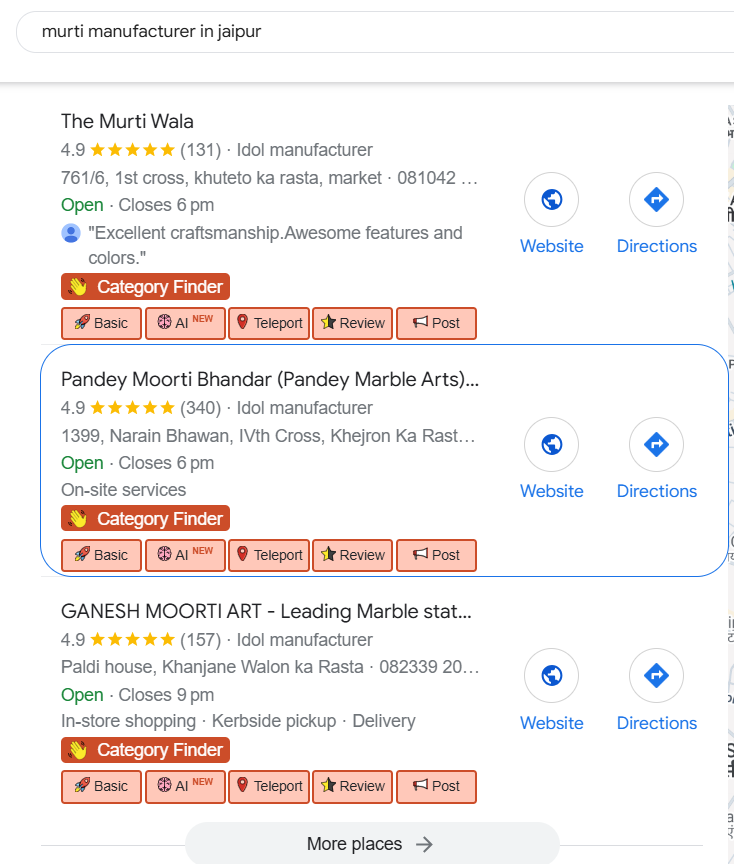Open Pandey Moorti Bhandar listing title
This screenshot has width=734, height=864.
pos(270,380)
